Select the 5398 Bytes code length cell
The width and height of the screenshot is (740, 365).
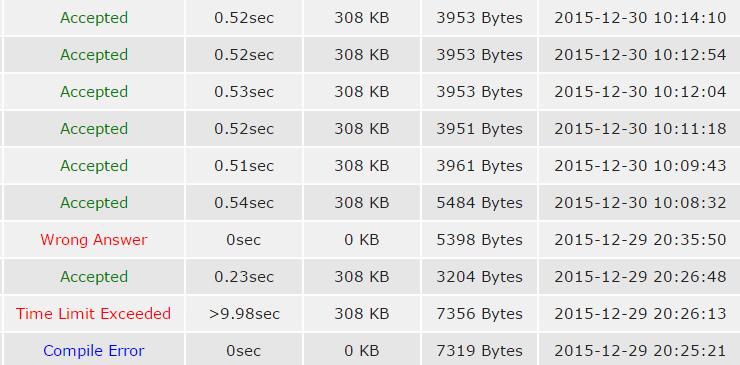coord(479,239)
